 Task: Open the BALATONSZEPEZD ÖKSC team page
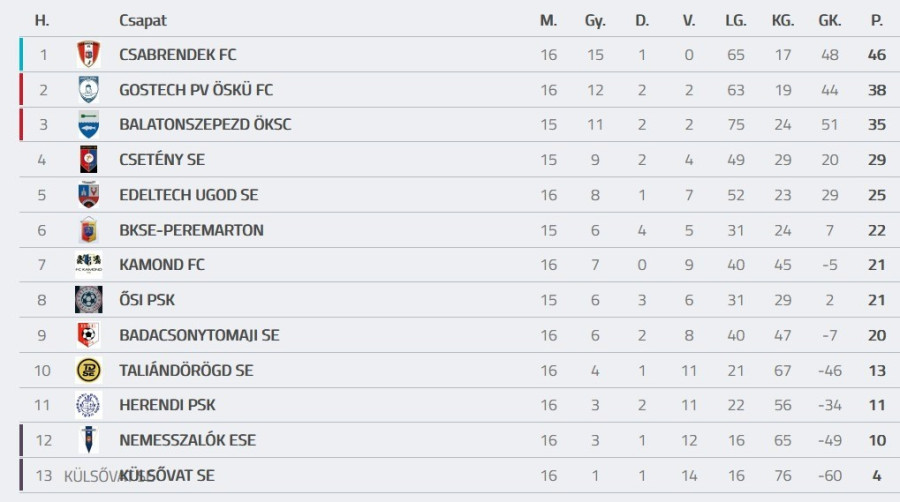coord(205,125)
